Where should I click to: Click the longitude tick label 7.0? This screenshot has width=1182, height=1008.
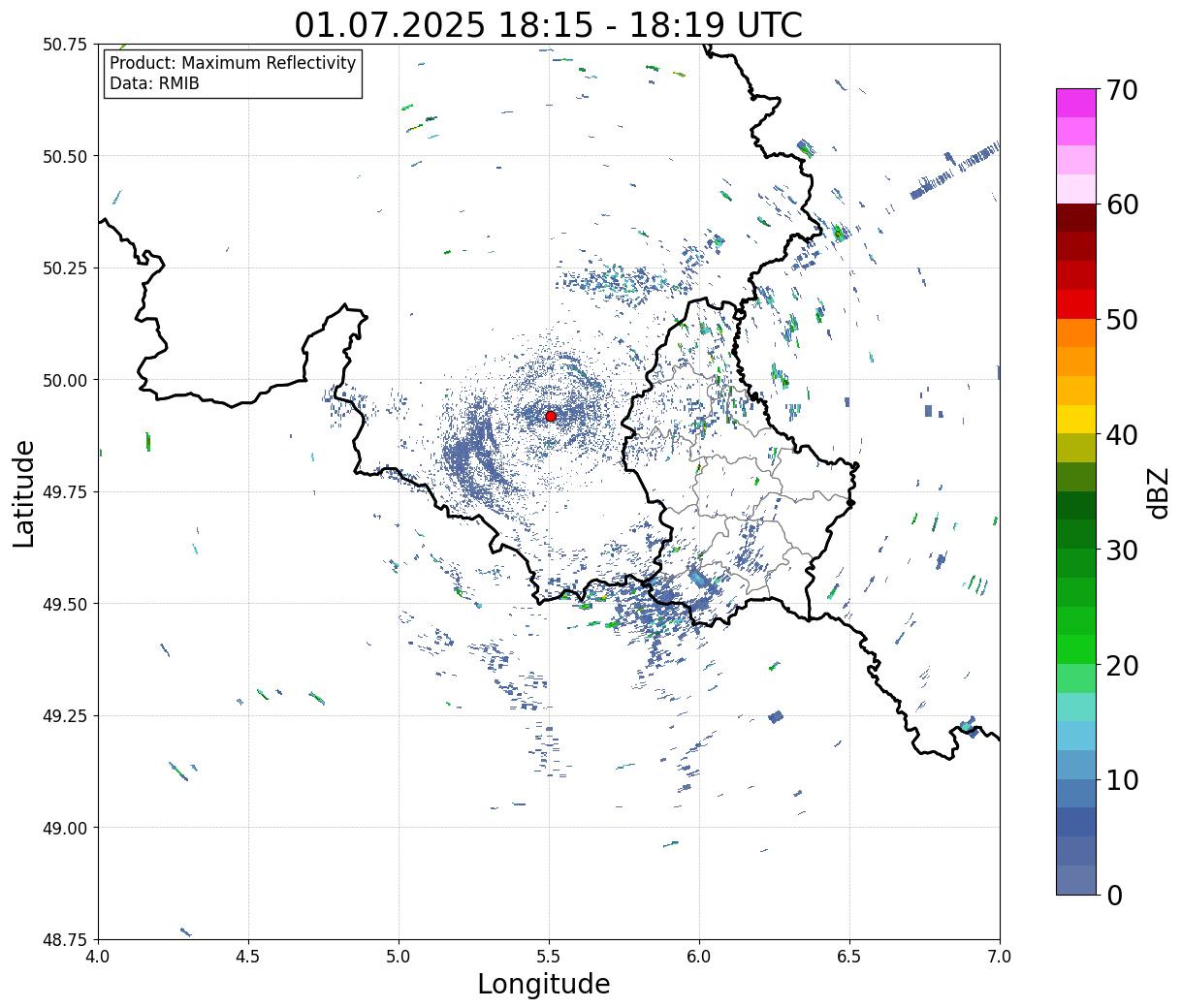(1000, 957)
